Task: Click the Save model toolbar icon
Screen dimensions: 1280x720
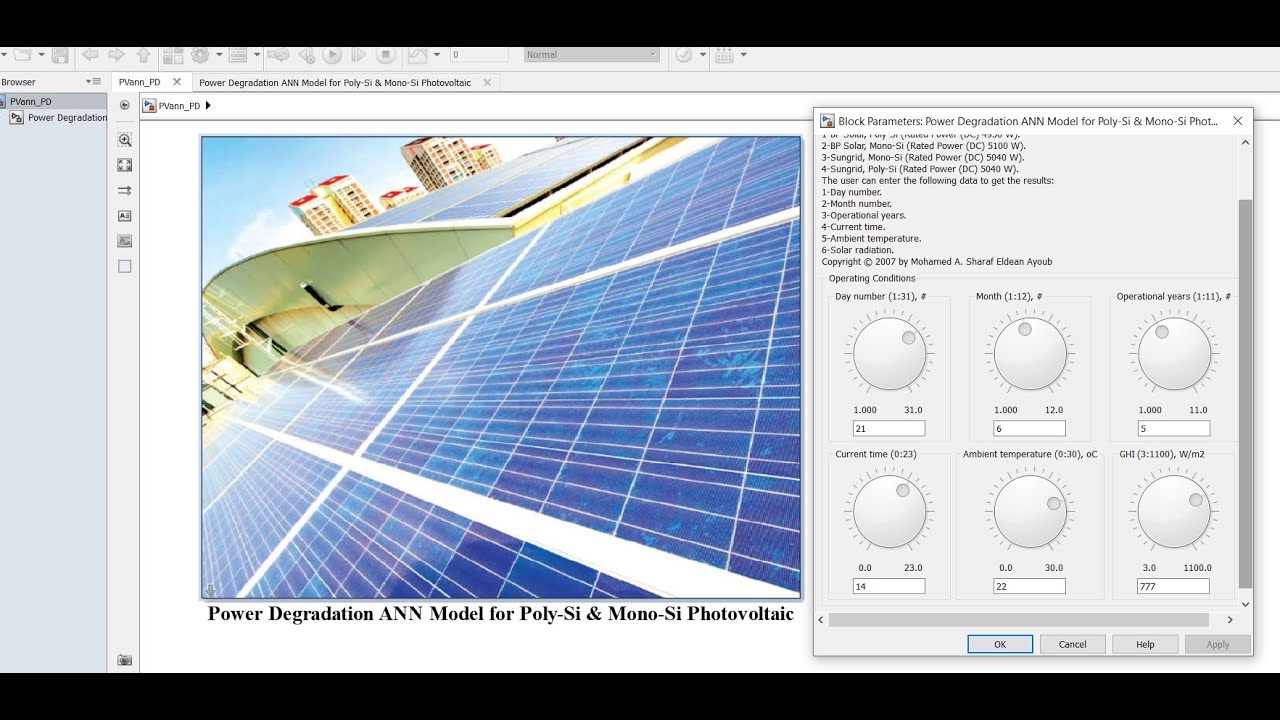Action: click(x=60, y=56)
